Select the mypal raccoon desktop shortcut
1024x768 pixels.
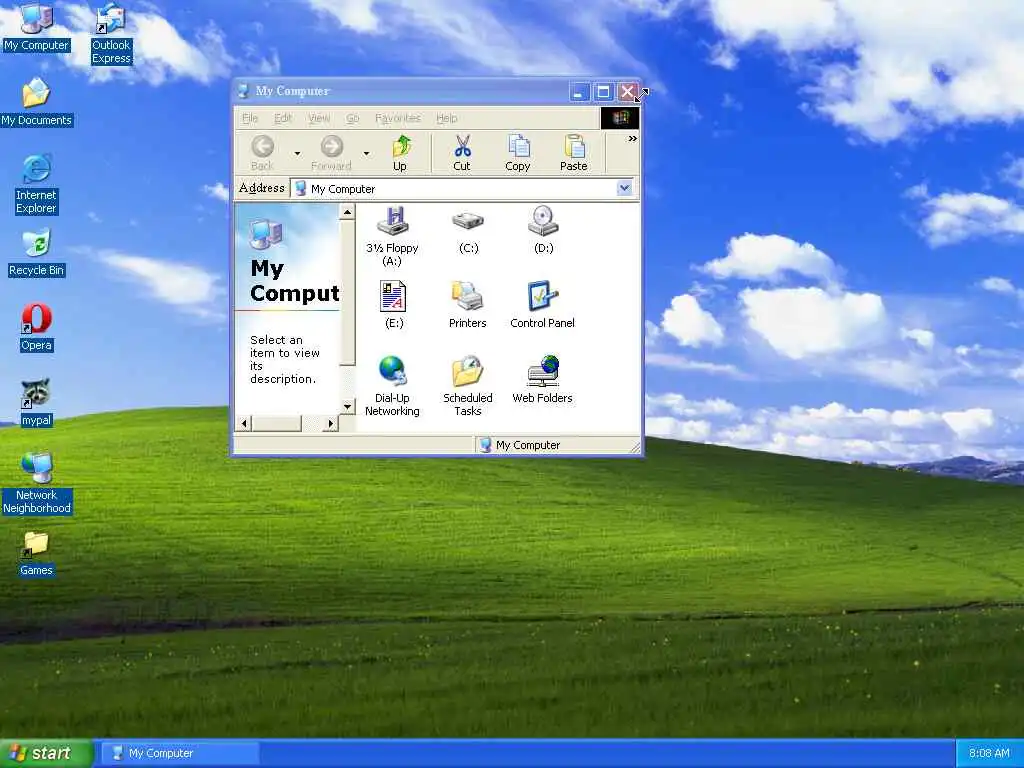(36, 402)
